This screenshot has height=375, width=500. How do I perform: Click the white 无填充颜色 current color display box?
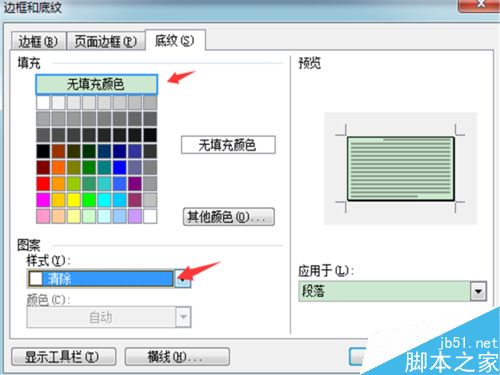(228, 145)
